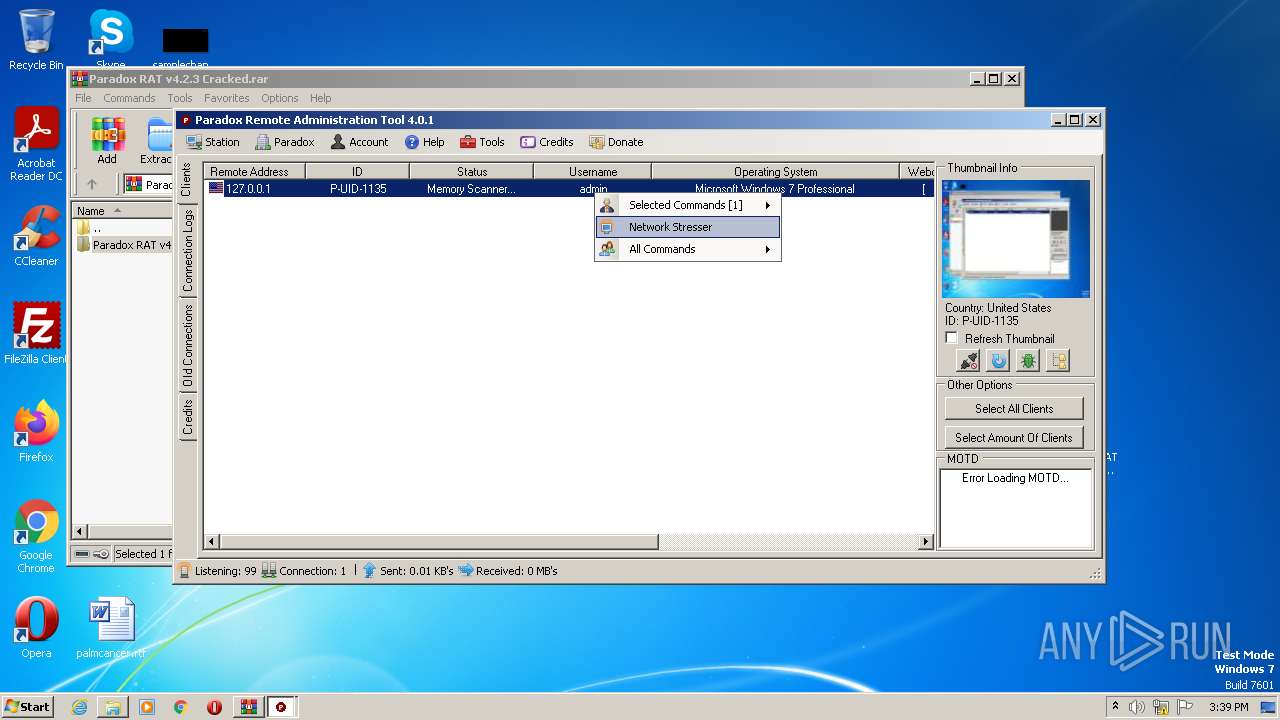Click the Start button on taskbar

pyautogui.click(x=28, y=706)
